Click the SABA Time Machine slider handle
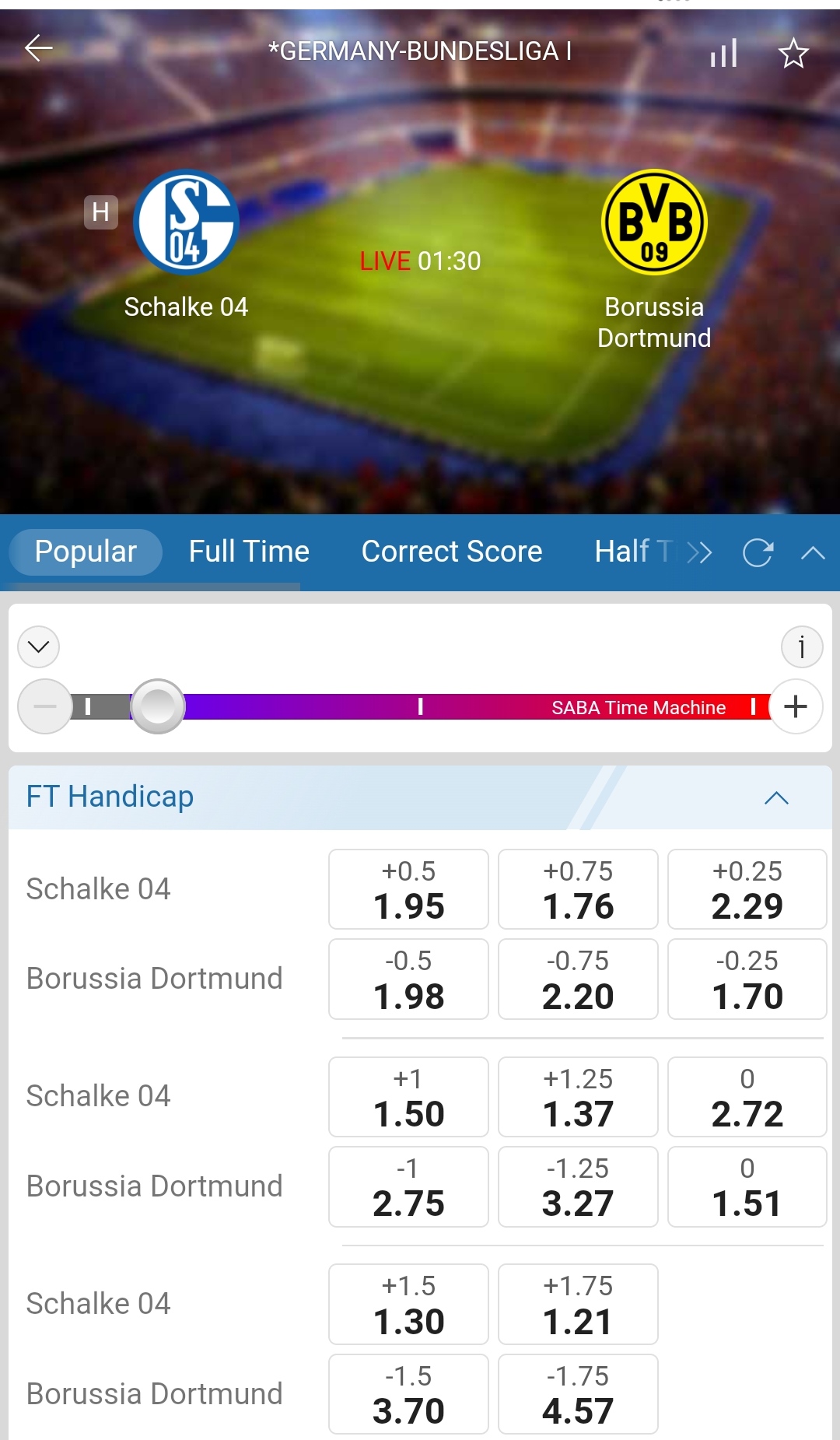The image size is (840, 1440). point(158,706)
